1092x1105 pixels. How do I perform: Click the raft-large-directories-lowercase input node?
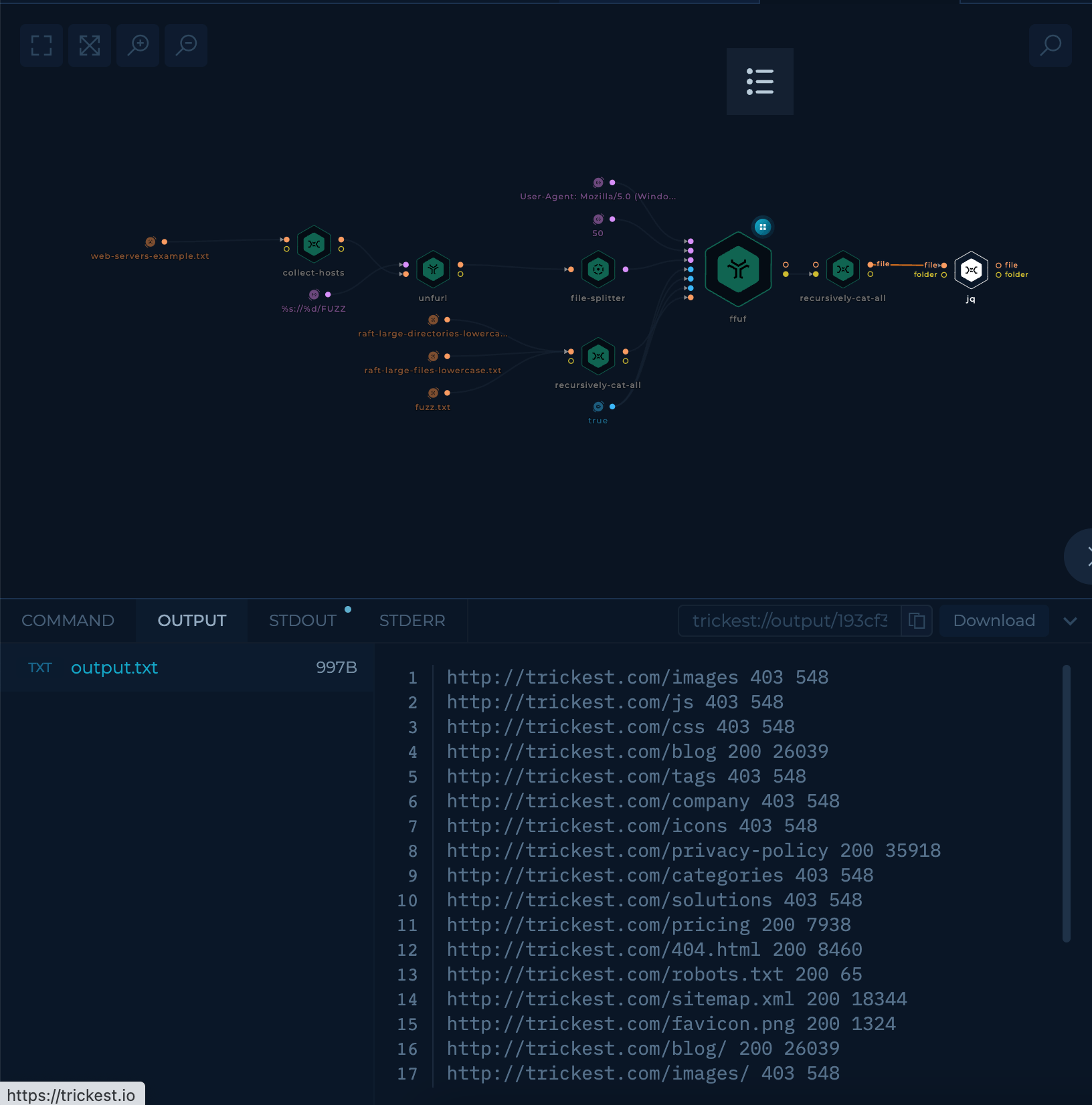[433, 320]
